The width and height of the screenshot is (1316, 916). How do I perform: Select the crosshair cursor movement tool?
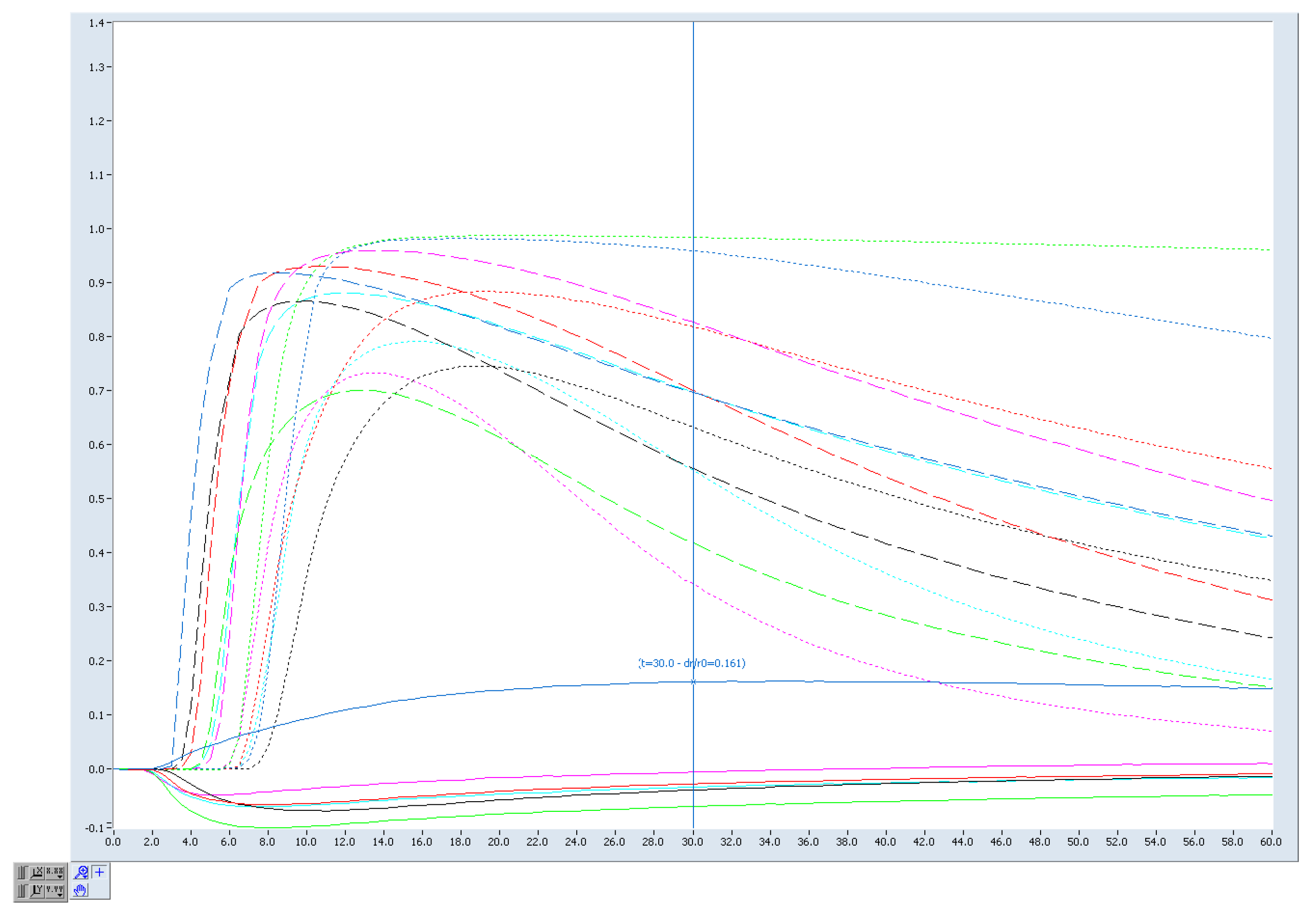tap(100, 872)
